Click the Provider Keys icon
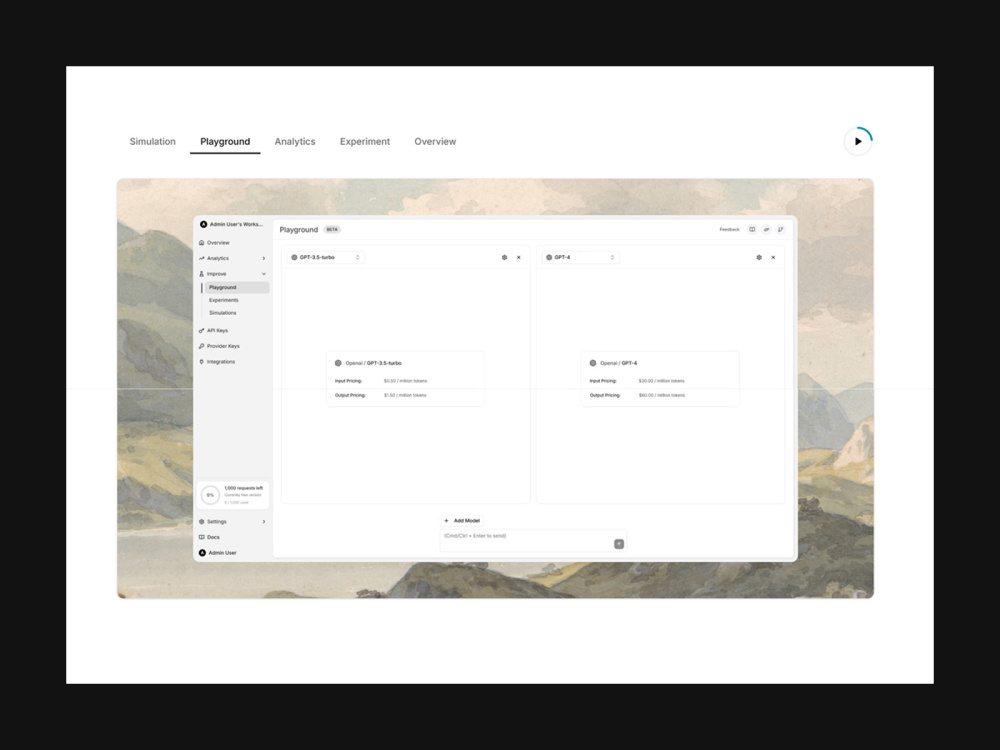1000x750 pixels. pyautogui.click(x=202, y=346)
